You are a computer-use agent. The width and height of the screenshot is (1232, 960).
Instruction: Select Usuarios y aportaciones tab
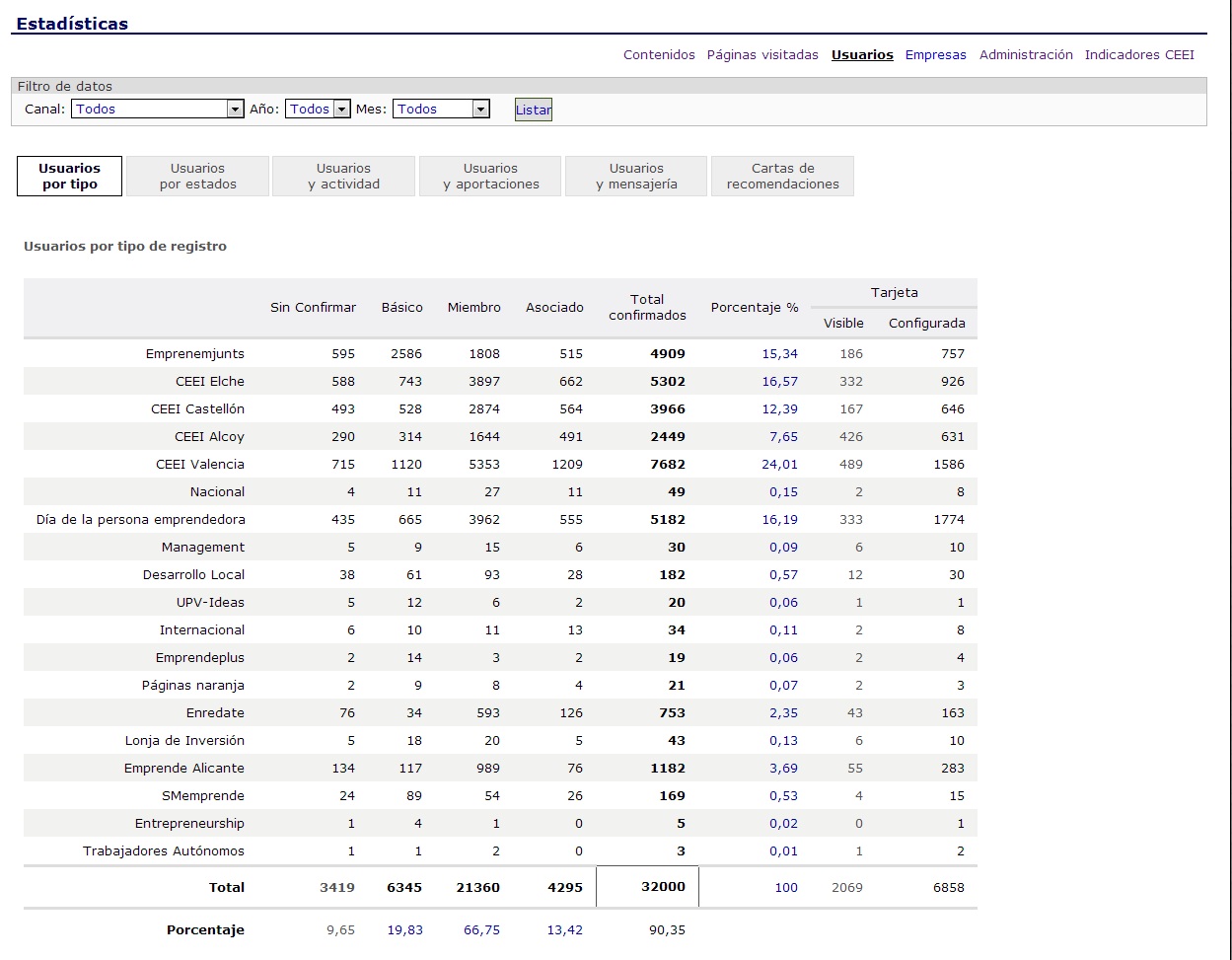[490, 177]
